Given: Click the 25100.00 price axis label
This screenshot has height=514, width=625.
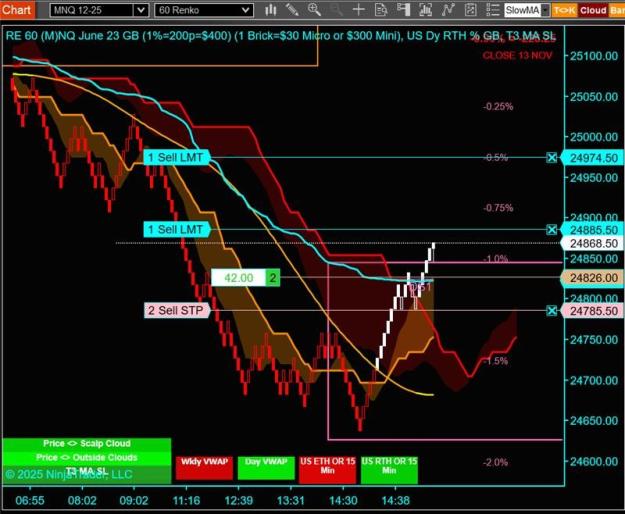Looking at the screenshot, I should 594,56.
